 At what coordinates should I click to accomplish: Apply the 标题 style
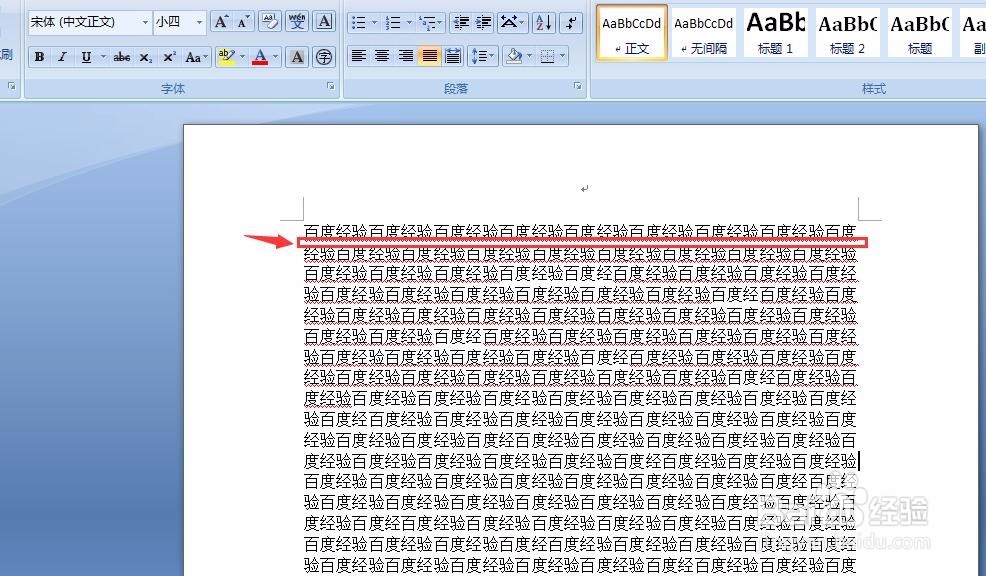pos(919,33)
